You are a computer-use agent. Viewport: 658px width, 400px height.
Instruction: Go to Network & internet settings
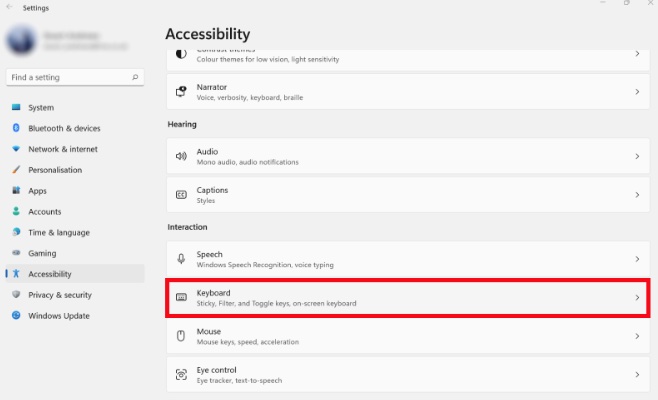(62, 149)
